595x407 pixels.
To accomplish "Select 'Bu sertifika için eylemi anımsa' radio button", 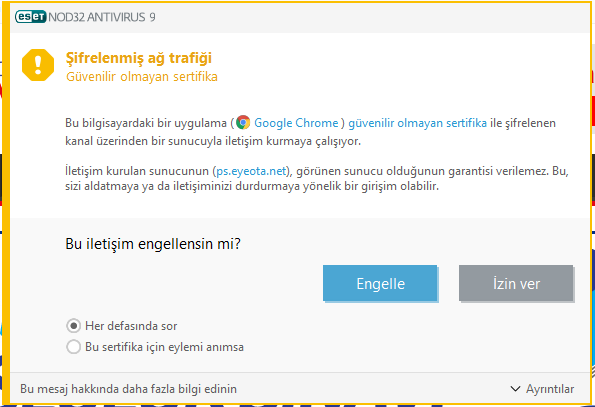I will coord(74,347).
